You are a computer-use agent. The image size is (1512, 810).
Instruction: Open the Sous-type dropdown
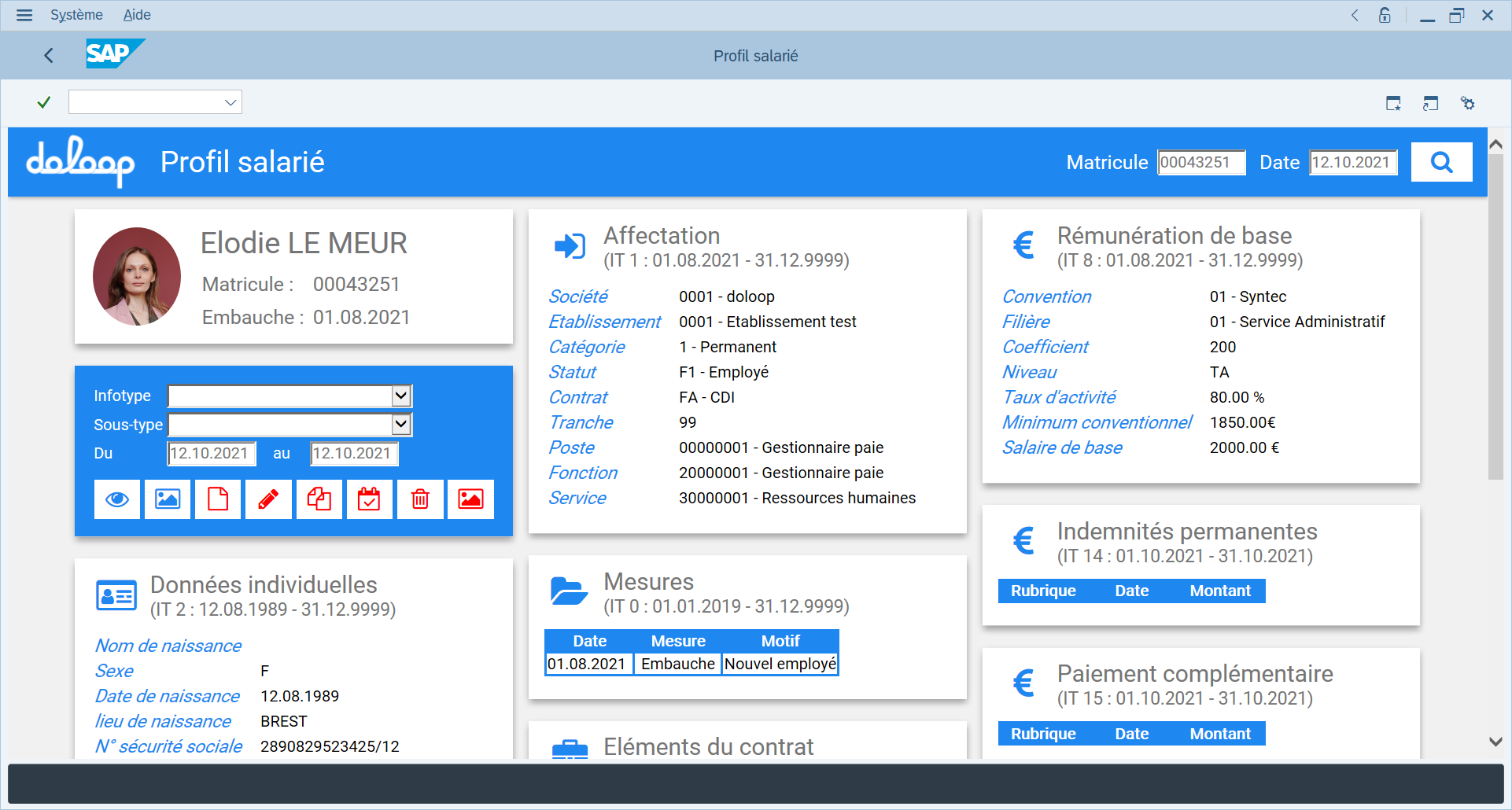point(401,425)
